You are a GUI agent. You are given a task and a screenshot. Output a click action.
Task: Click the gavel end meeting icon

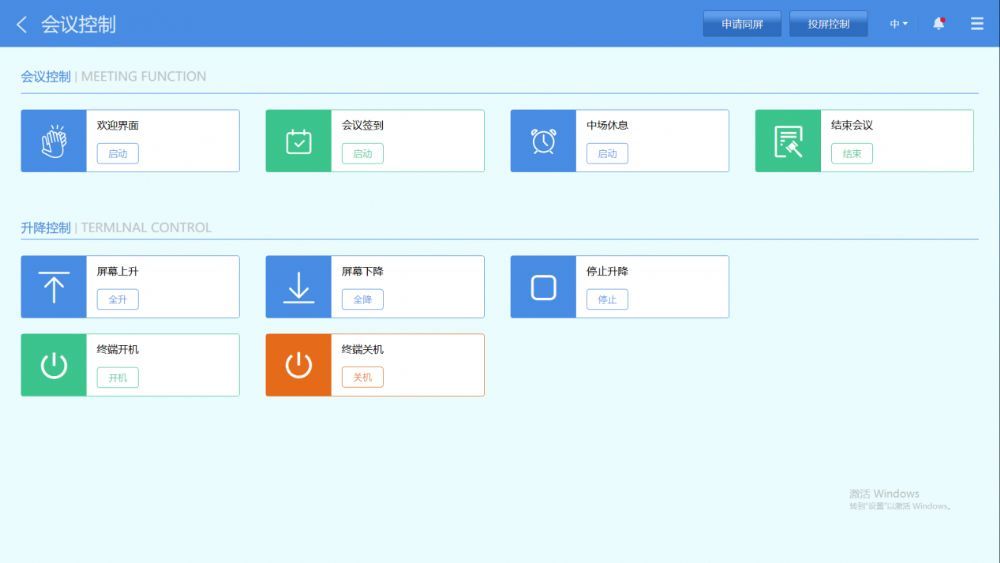[x=788, y=141]
